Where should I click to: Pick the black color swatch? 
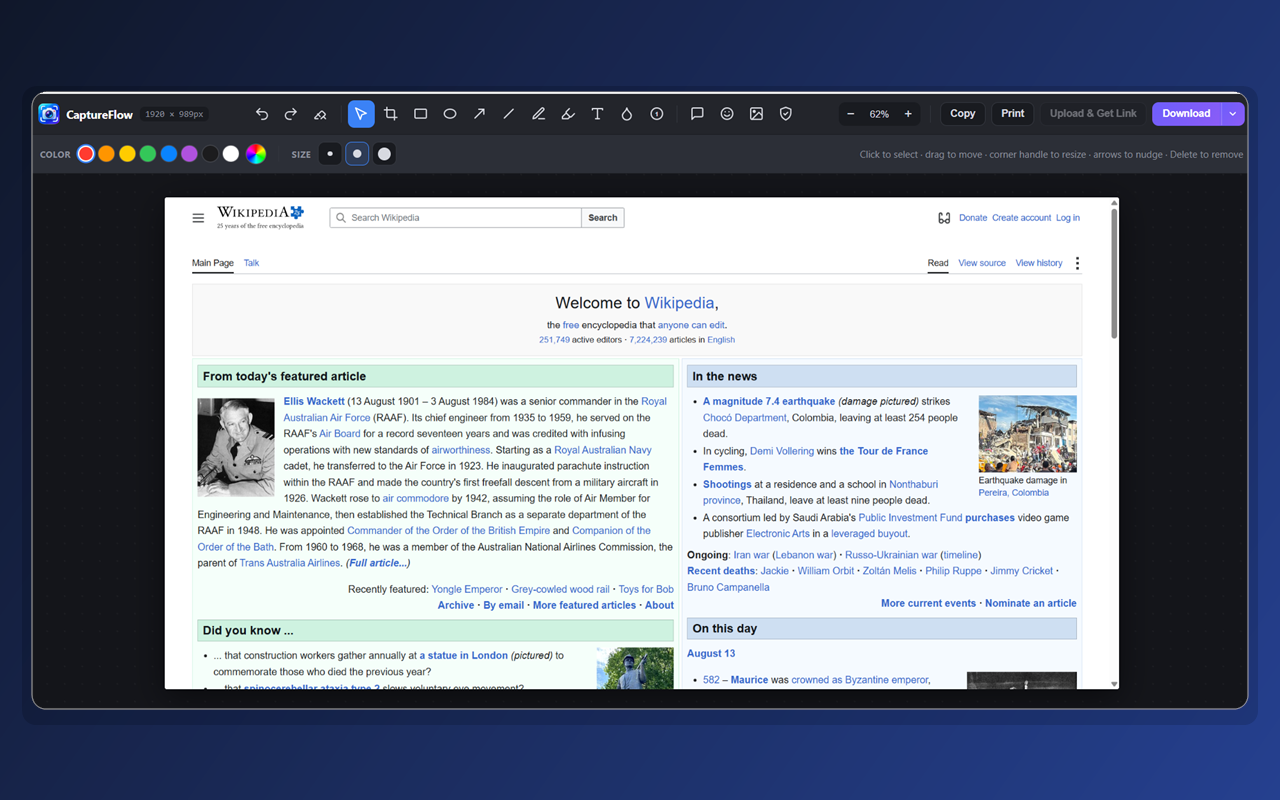[210, 154]
